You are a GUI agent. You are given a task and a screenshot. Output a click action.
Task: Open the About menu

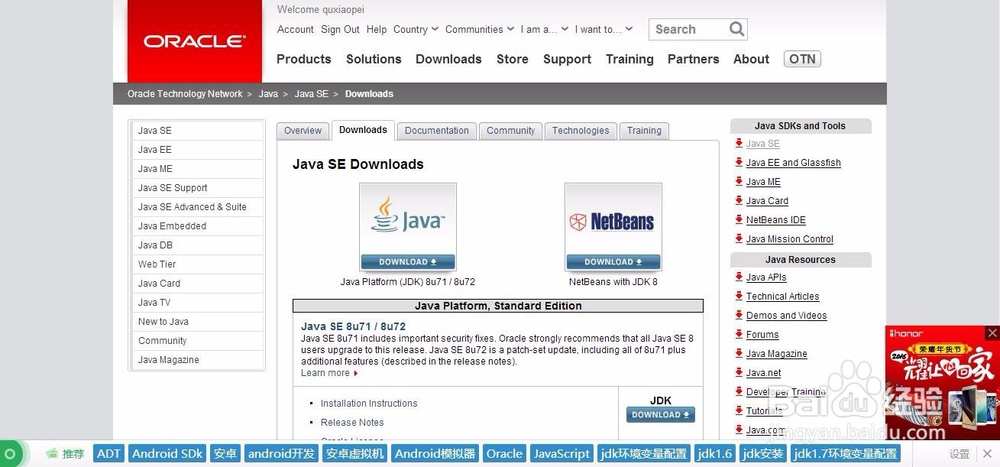751,59
